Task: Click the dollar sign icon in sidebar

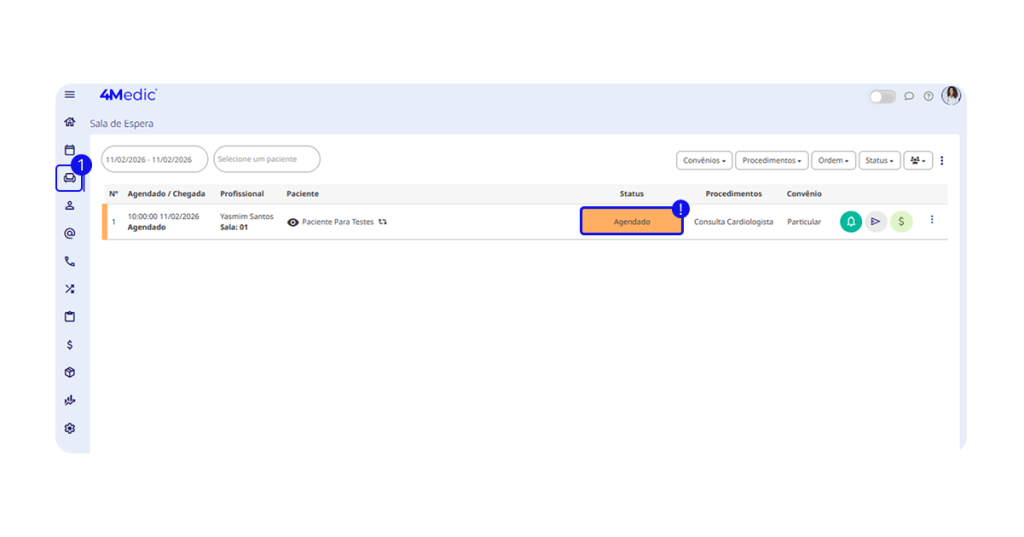Action: tap(69, 345)
